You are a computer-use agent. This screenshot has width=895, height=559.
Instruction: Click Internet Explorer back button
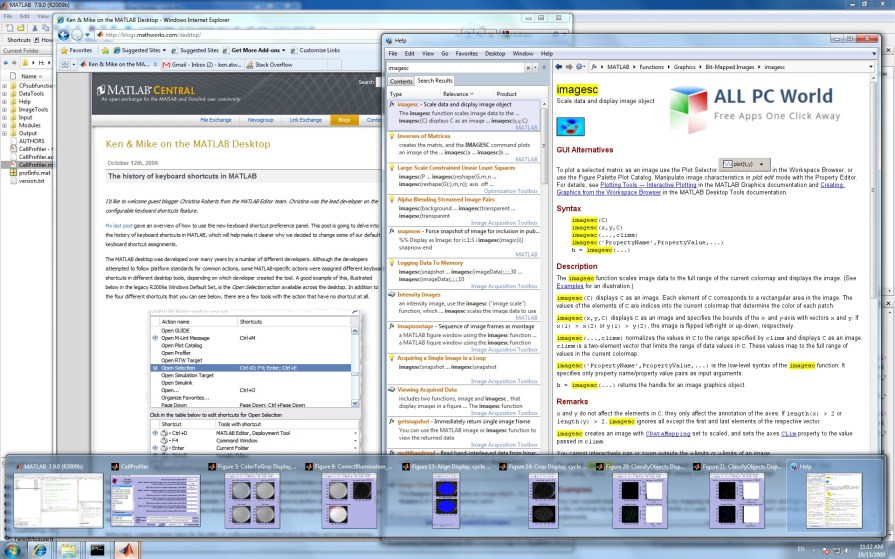(x=63, y=35)
